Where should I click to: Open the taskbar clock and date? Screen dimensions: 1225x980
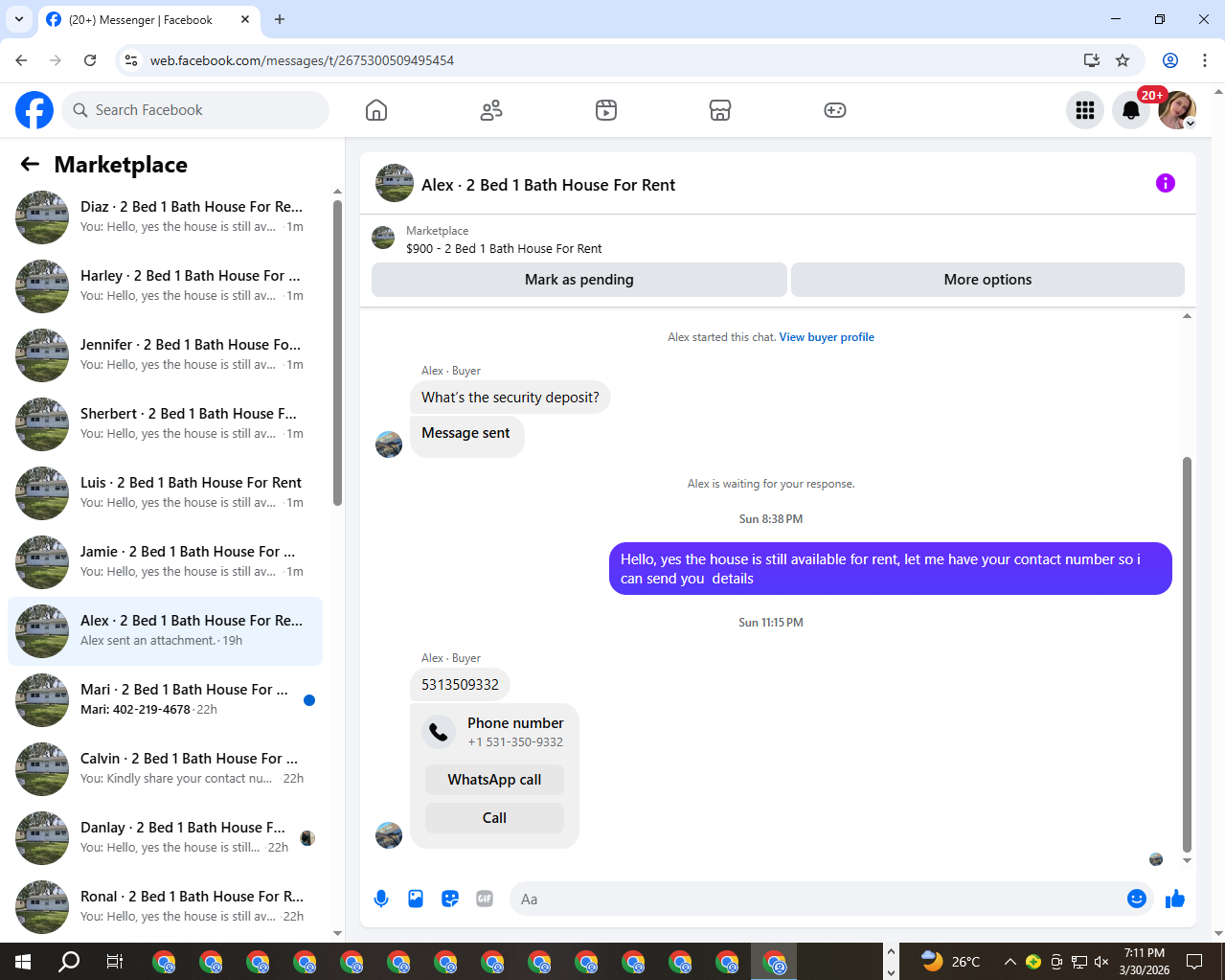[x=1145, y=961]
